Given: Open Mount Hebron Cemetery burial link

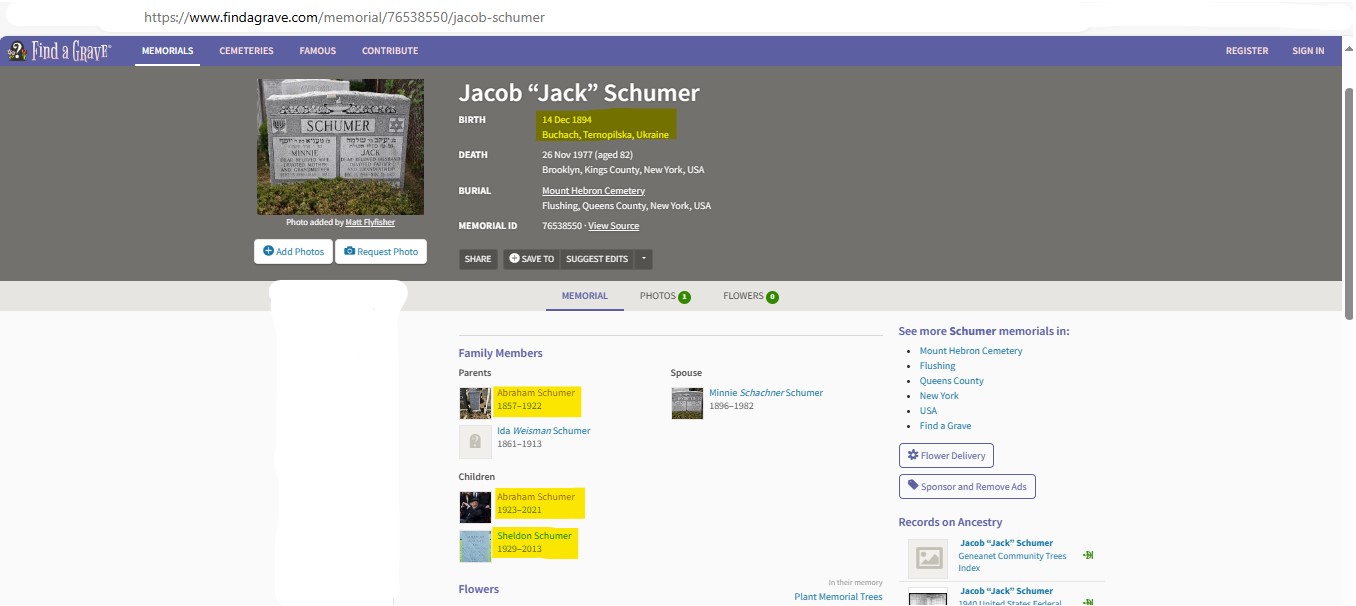Looking at the screenshot, I should [x=593, y=191].
